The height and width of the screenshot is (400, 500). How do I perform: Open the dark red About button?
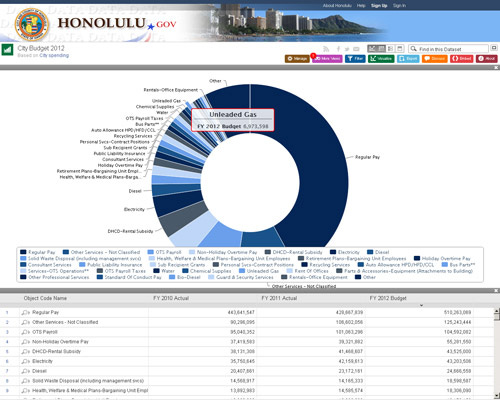(487, 59)
